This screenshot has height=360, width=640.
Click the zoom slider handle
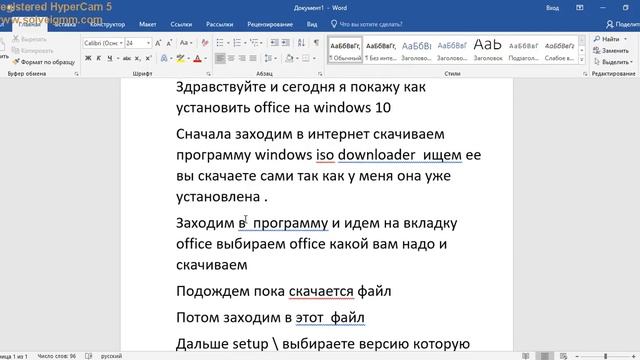point(606,356)
